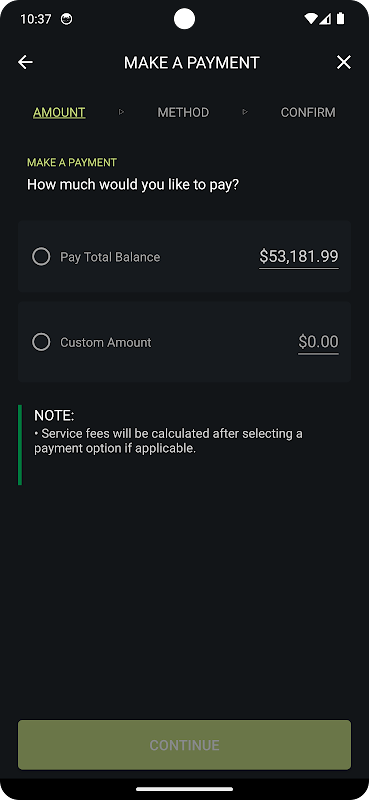The image size is (369, 800).
Task: Tap the $0.00 custom amount field
Action: click(x=318, y=342)
